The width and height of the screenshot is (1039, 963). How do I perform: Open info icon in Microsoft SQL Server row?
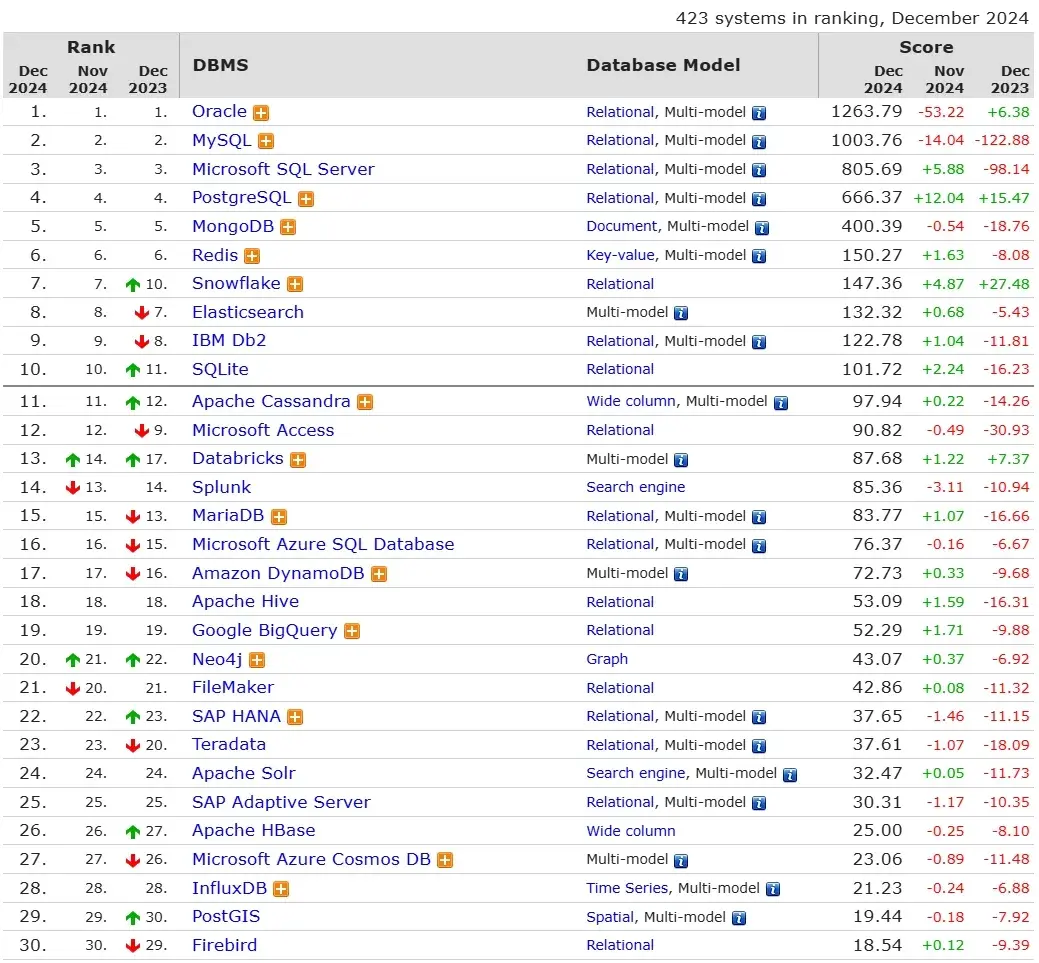(x=759, y=170)
